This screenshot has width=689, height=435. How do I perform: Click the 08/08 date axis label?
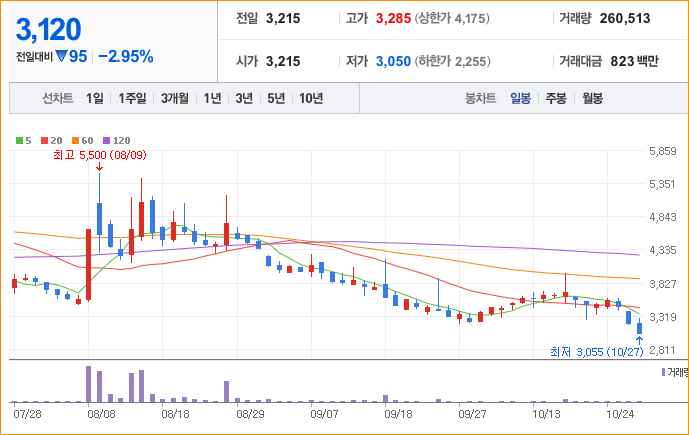(x=102, y=414)
